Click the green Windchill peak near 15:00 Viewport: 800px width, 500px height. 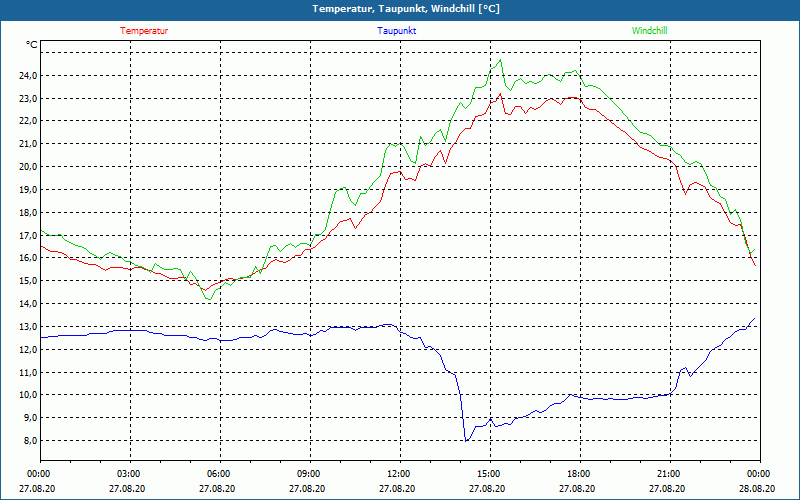tap(500, 60)
